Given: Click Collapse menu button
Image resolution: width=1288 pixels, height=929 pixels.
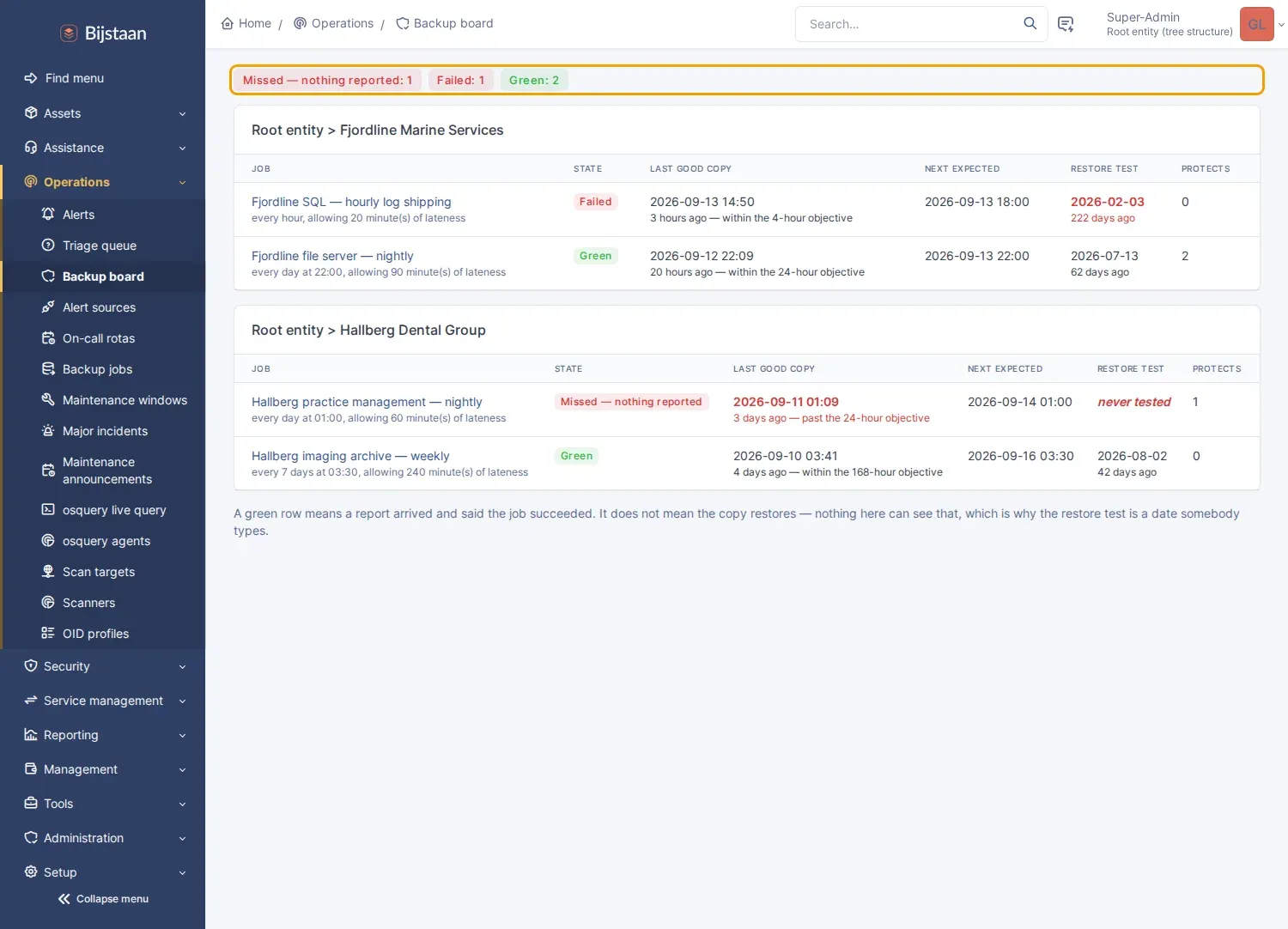Looking at the screenshot, I should point(103,899).
